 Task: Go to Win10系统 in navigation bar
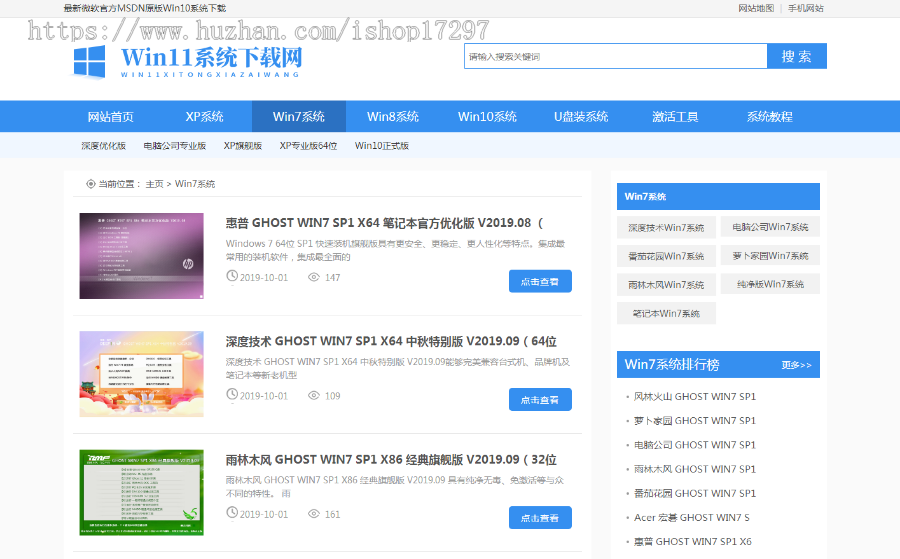click(487, 117)
